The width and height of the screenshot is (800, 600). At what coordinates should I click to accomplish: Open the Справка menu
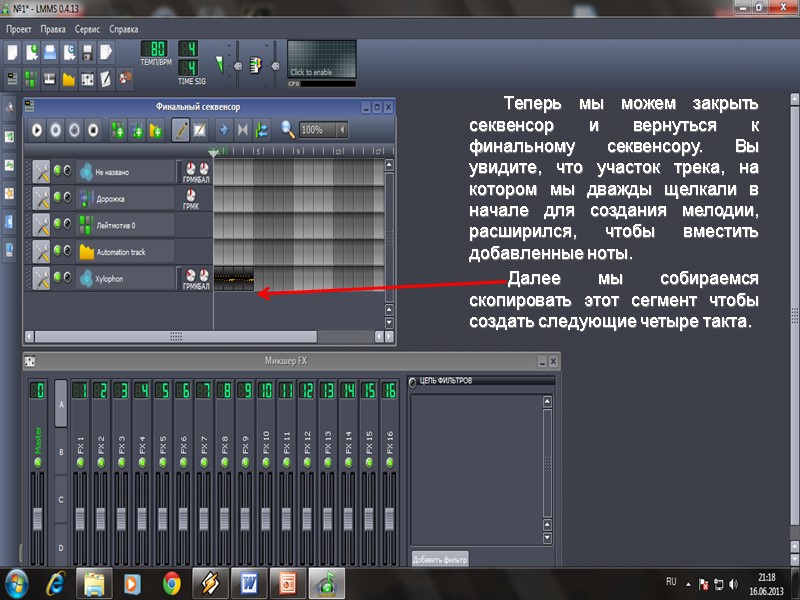(x=123, y=29)
